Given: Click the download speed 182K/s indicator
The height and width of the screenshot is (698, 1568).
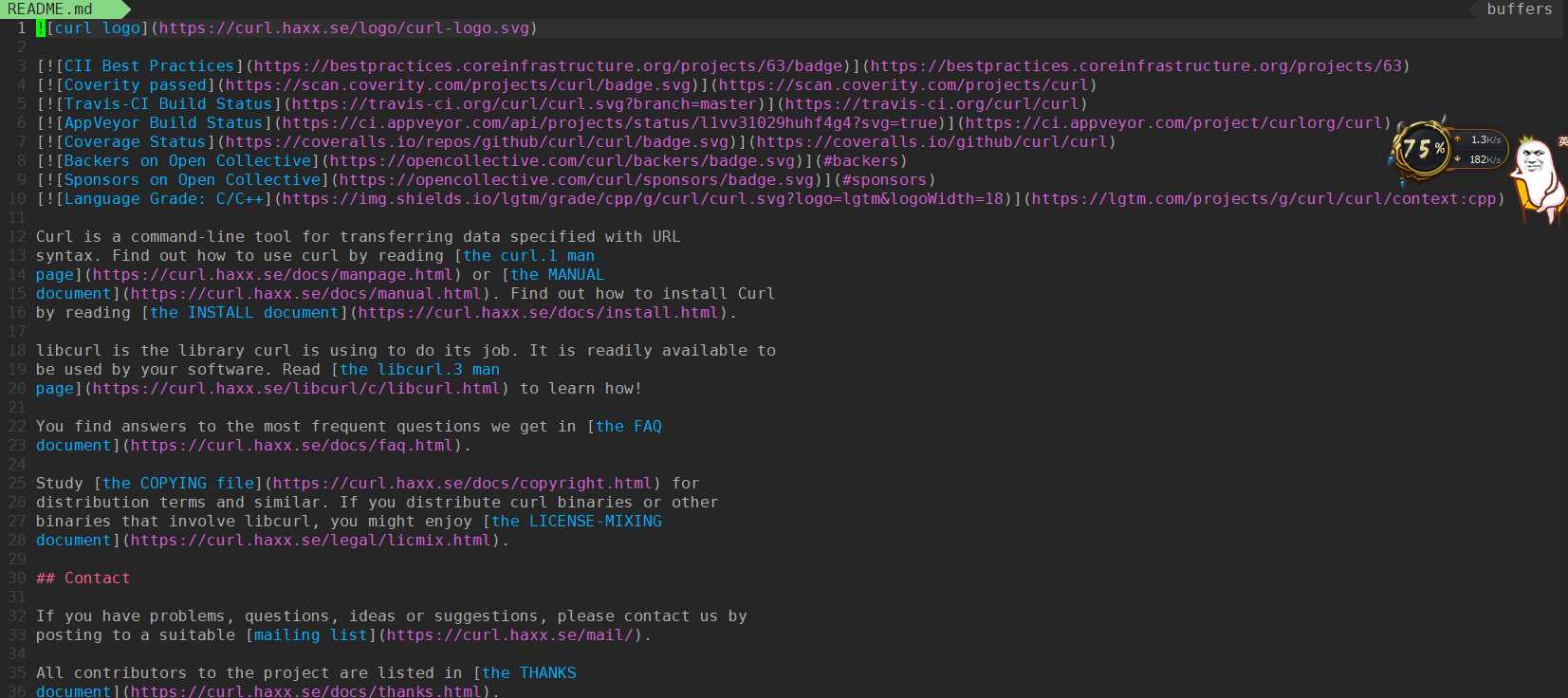Looking at the screenshot, I should pyautogui.click(x=1480, y=159).
